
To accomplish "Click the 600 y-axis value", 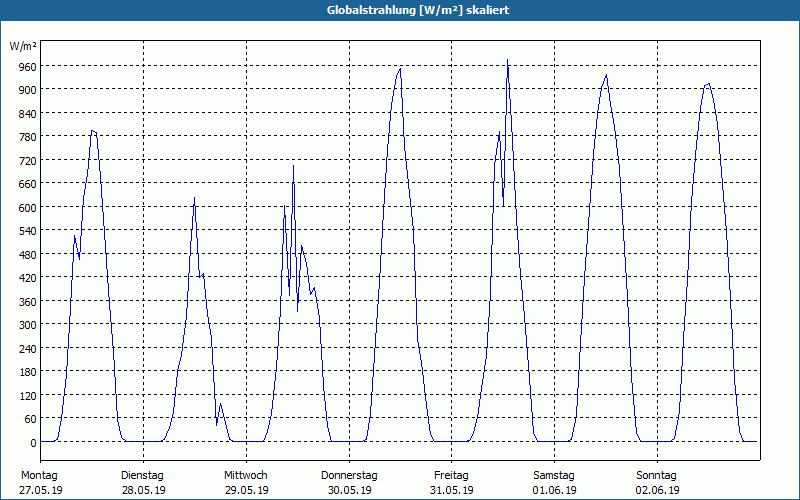I will (x=28, y=207).
